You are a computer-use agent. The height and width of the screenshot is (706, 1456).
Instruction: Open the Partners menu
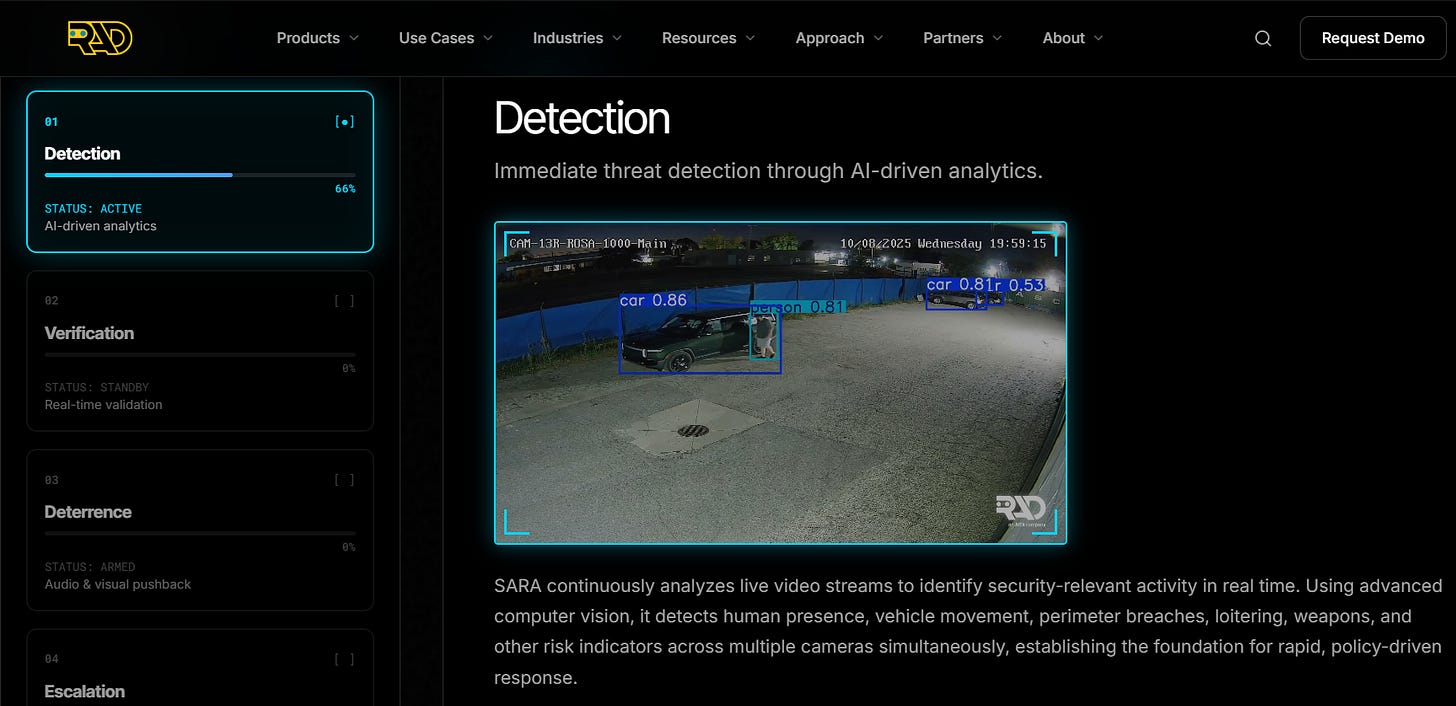click(x=962, y=38)
